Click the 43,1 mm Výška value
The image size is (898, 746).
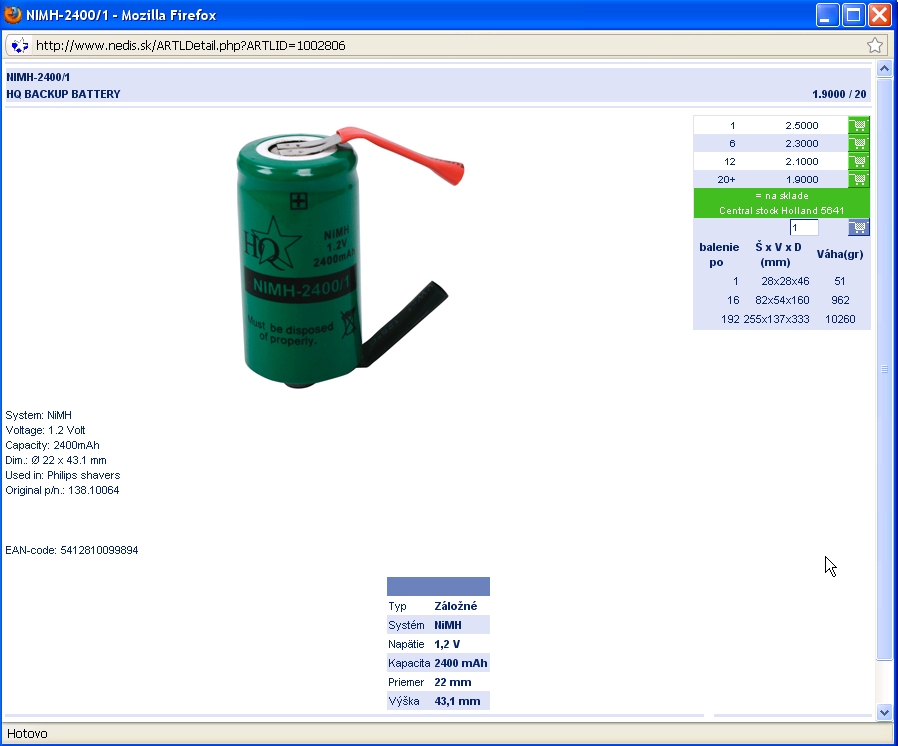pyautogui.click(x=458, y=701)
